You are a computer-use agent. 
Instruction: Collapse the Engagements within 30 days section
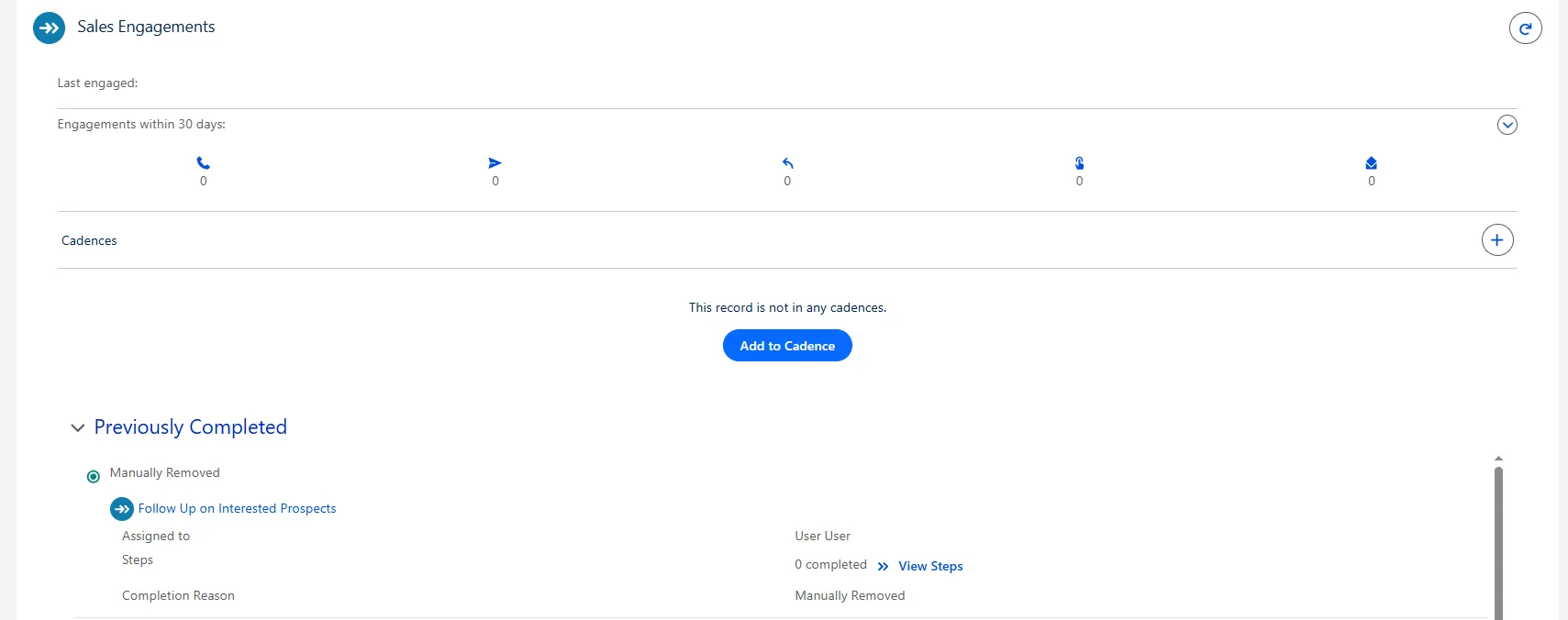point(1507,125)
